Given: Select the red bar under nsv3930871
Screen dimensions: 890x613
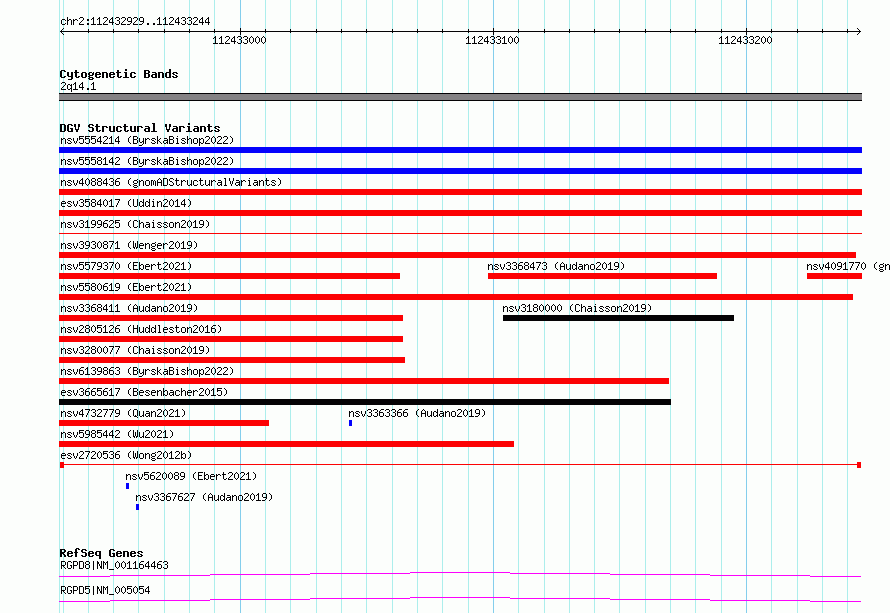Looking at the screenshot, I should coord(457,255).
